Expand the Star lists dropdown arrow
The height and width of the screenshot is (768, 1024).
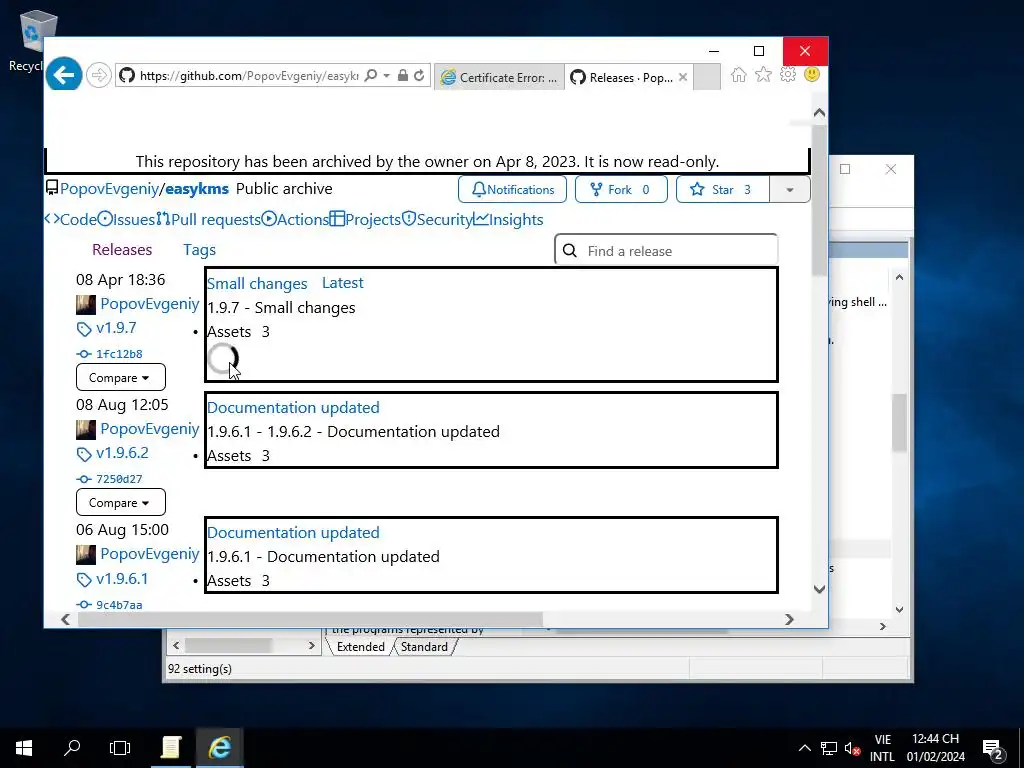790,189
